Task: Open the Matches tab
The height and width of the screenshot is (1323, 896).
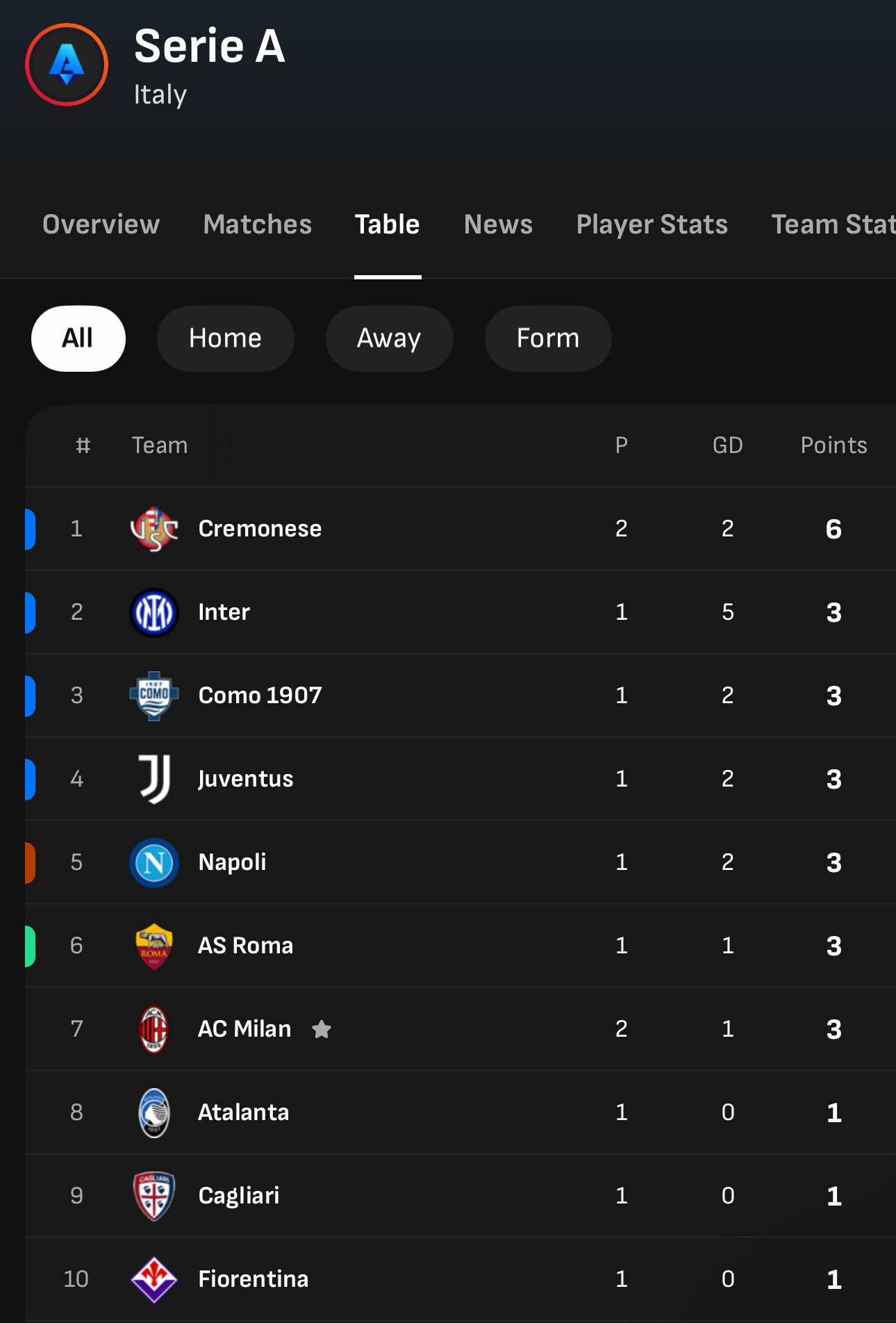Action: point(257,224)
